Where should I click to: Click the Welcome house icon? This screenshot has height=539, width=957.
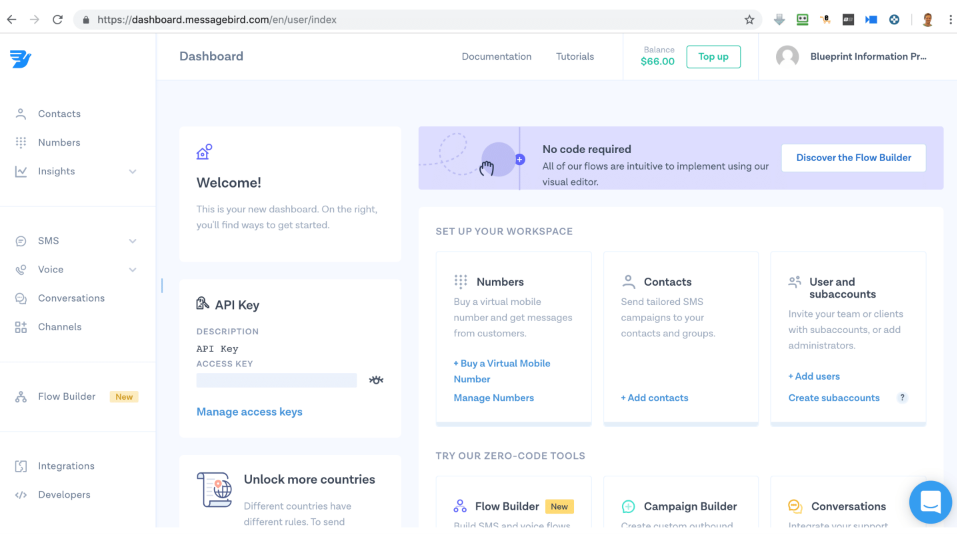click(x=204, y=151)
